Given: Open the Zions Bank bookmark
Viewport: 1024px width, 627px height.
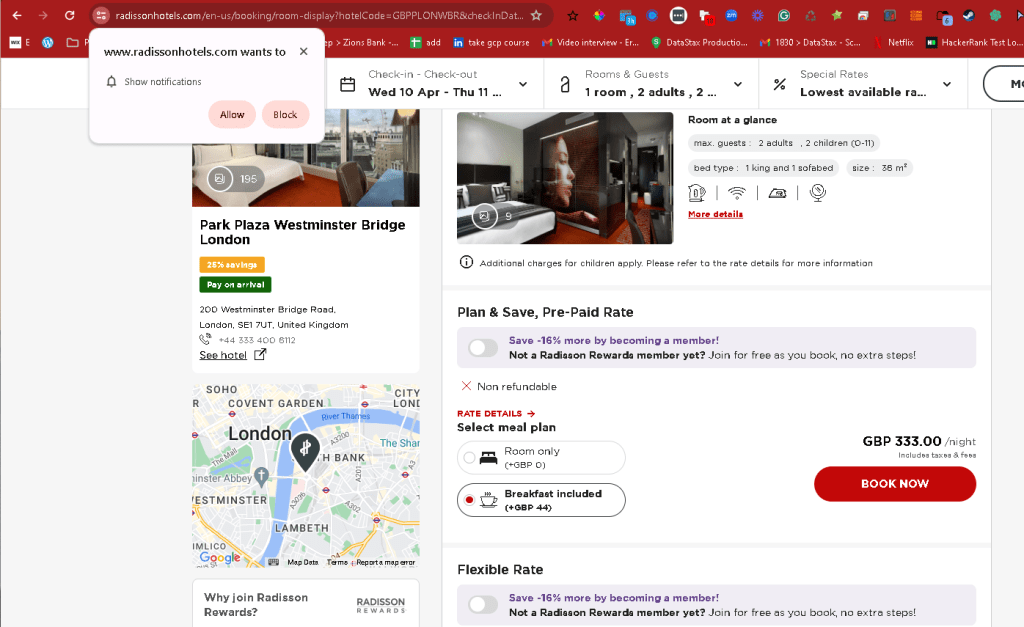Looking at the screenshot, I should [361, 42].
